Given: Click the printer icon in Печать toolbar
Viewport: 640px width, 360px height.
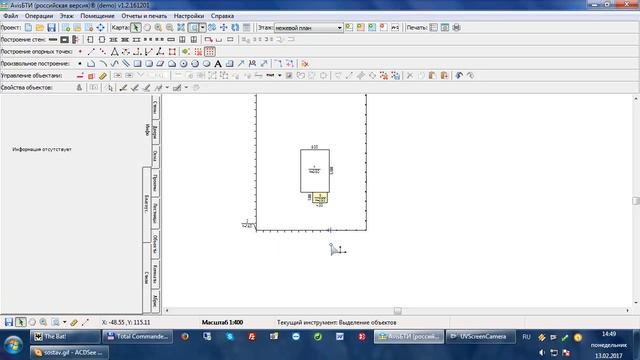Looking at the screenshot, I should click(x=456, y=27).
